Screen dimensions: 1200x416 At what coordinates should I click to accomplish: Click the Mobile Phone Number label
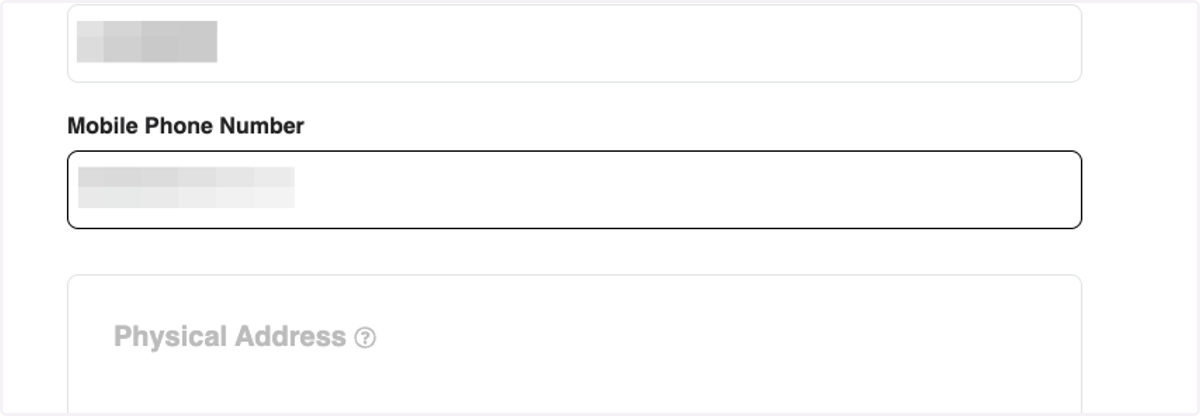(186, 126)
